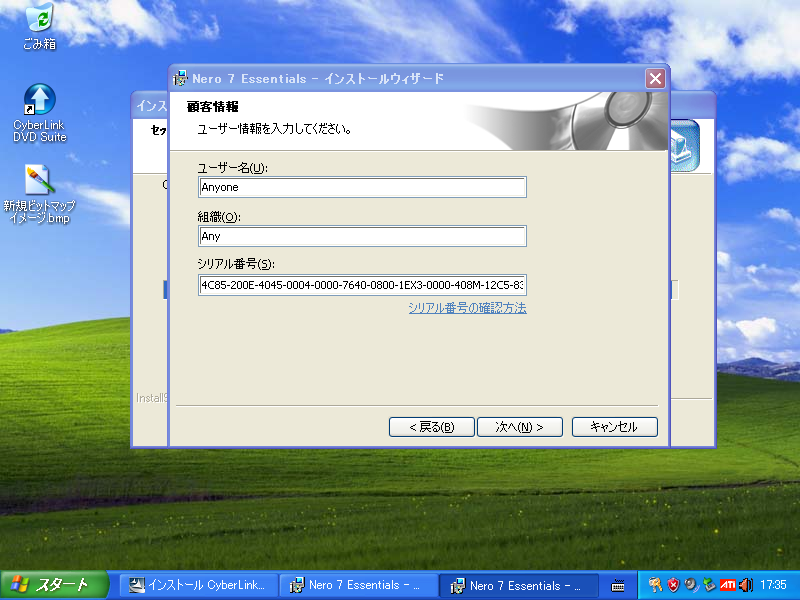Click the active Nero 7 Essentials taskbar button beside the keyboard icon
This screenshot has height=600, width=800.
[519, 585]
